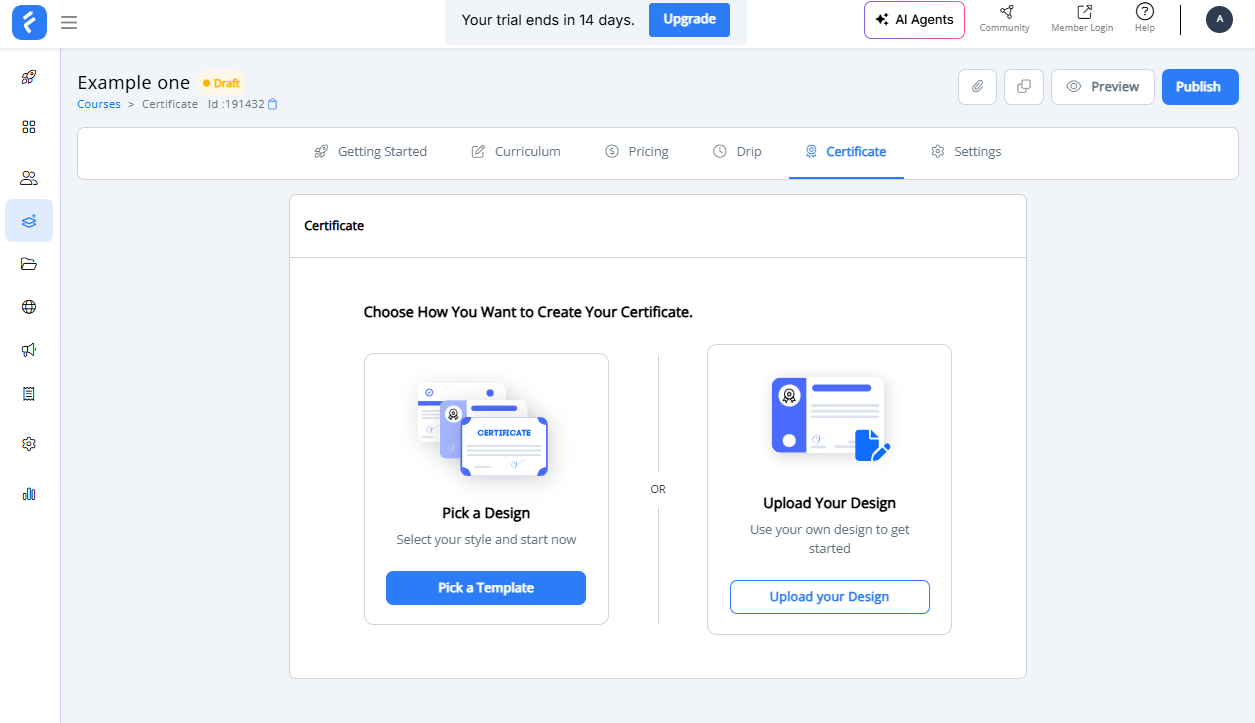Image resolution: width=1255 pixels, height=723 pixels.
Task: Click the Upgrade button in the trial banner
Action: pyautogui.click(x=689, y=19)
